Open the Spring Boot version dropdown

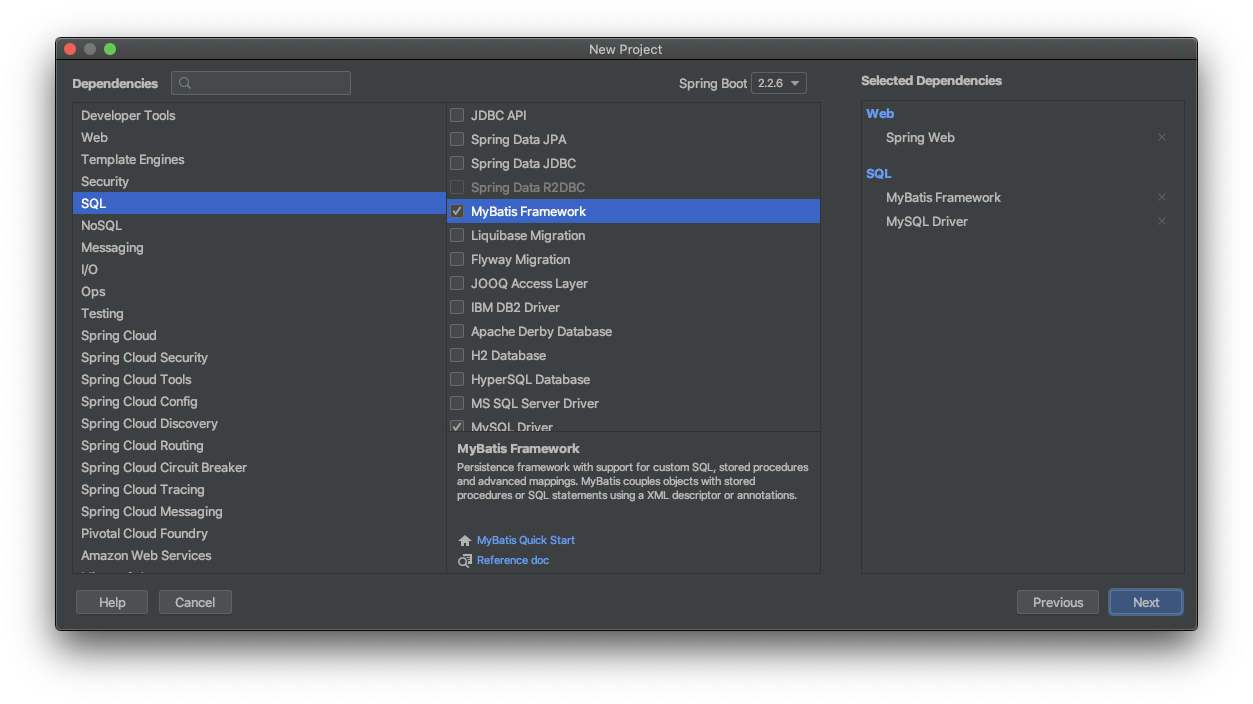[x=779, y=83]
